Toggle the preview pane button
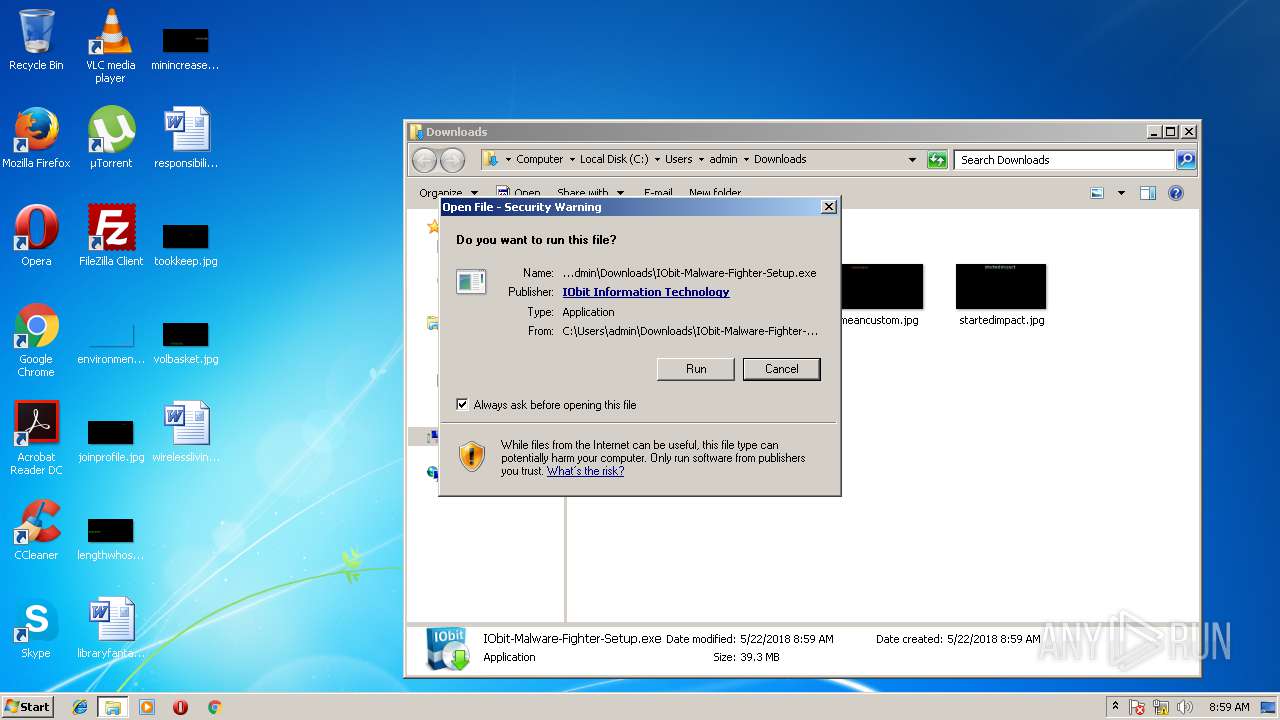 click(1148, 193)
